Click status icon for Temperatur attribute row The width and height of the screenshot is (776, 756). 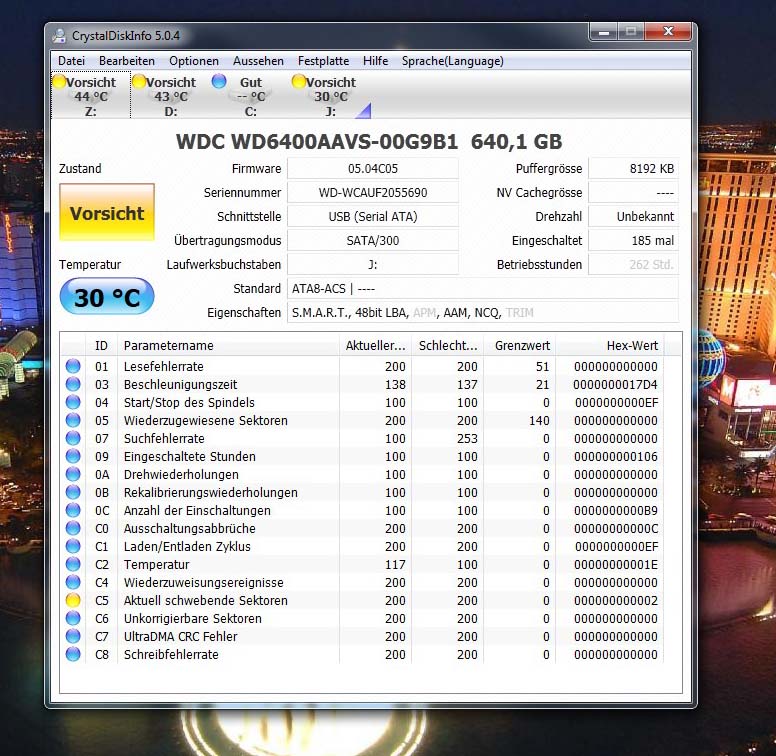[x=73, y=564]
